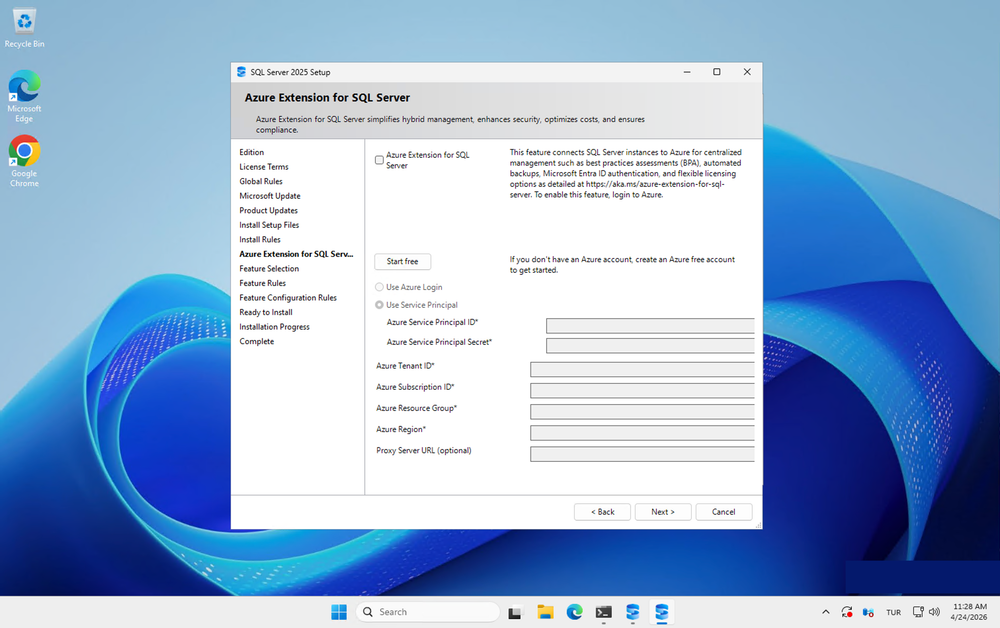Viewport: 1000px width, 628px height.
Task: Choose the Use Service Principal option
Action: [x=379, y=305]
